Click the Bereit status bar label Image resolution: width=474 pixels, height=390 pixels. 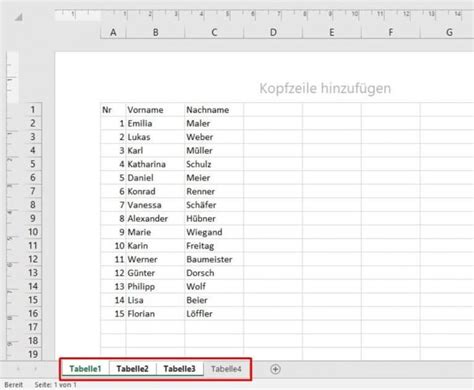[14, 385]
